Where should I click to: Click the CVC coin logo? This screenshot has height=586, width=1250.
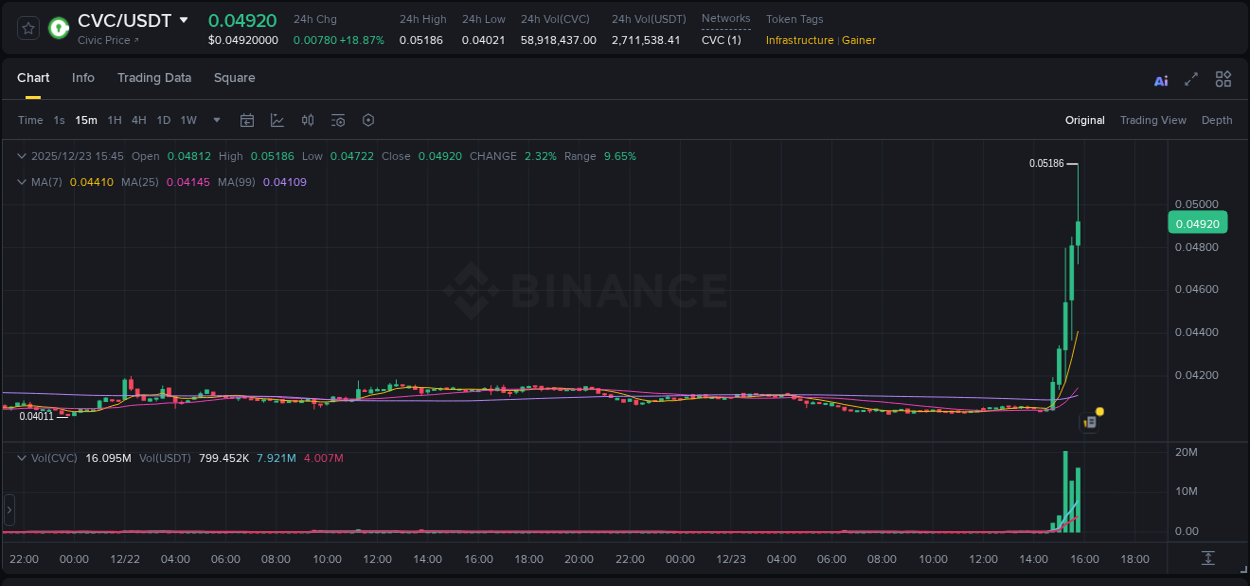(58, 28)
